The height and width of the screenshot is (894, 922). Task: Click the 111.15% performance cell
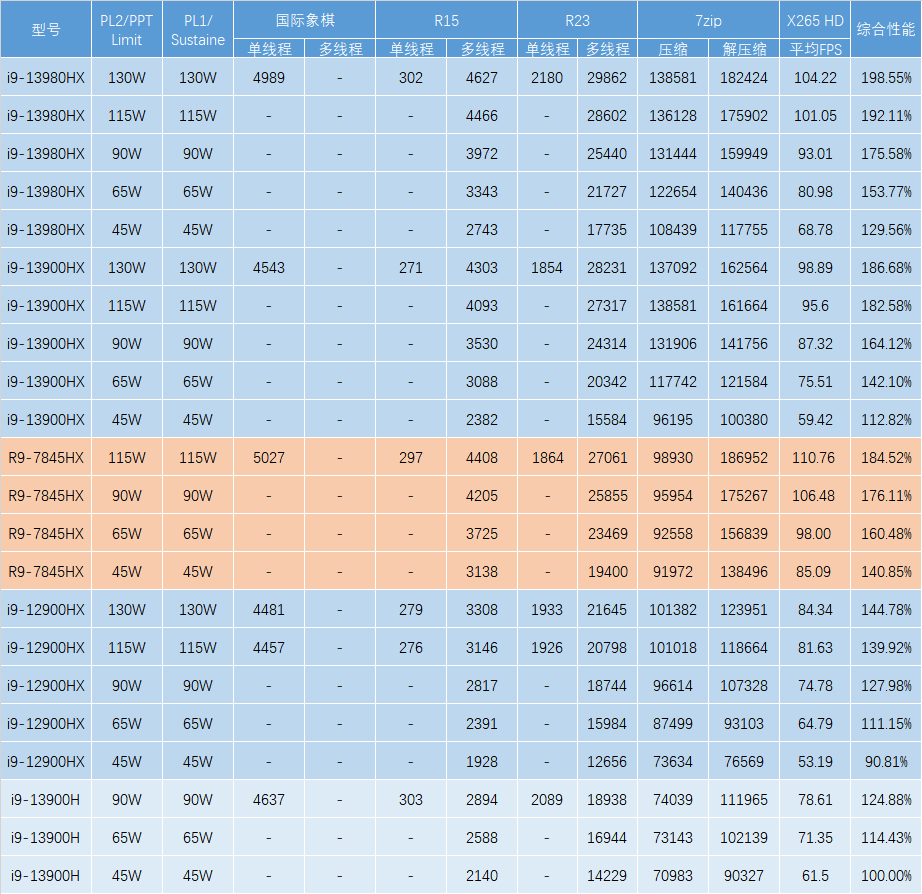click(x=886, y=723)
